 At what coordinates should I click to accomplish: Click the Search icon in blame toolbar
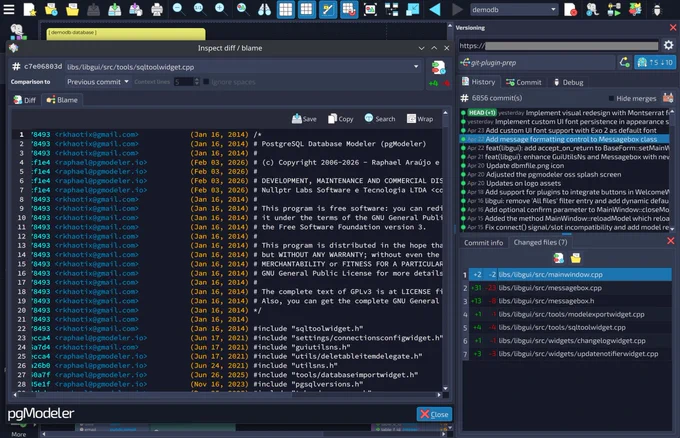380,118
